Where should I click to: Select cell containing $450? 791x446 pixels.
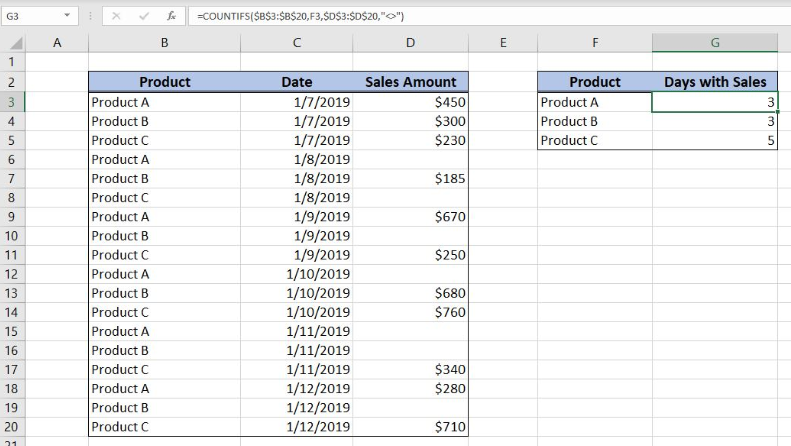[x=411, y=102]
